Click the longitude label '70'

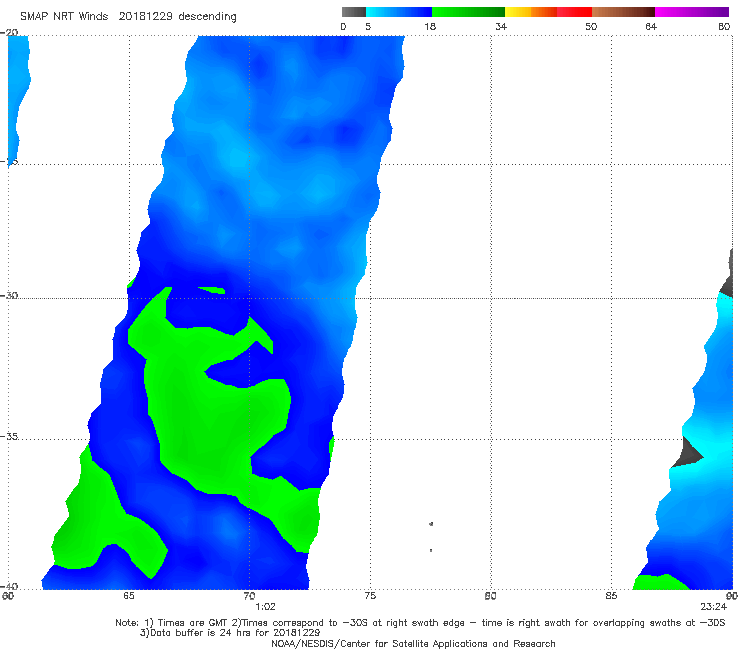click(250, 596)
